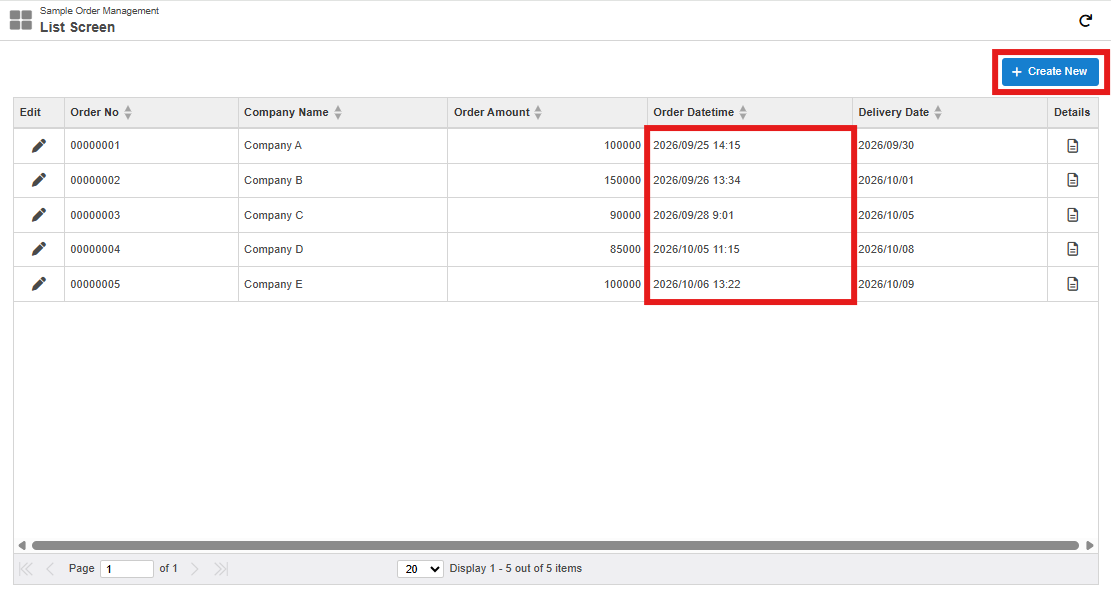
Task: Click delivery date 2026/10/09
Action: click(x=886, y=284)
